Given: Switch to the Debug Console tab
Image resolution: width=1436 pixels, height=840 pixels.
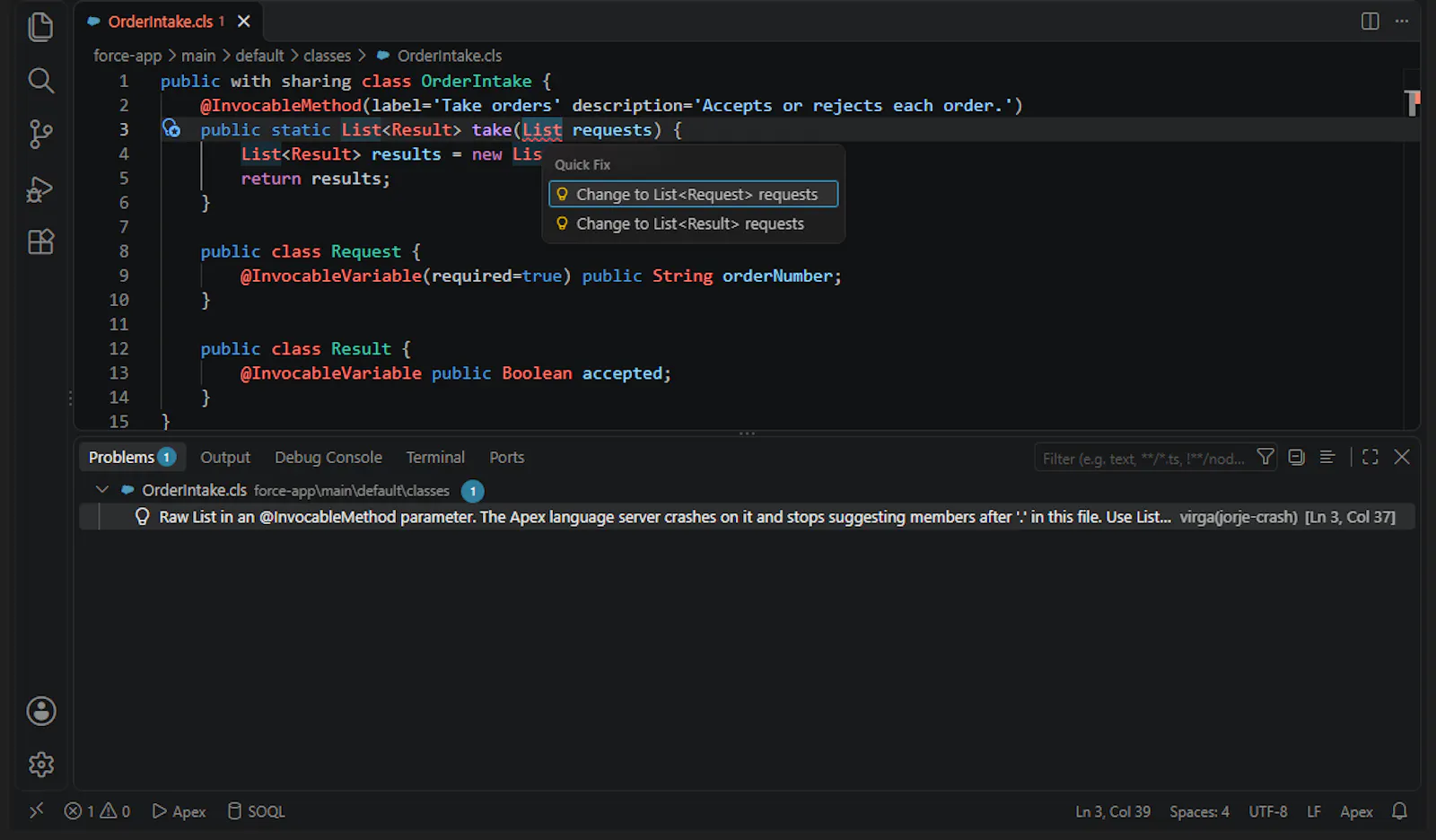Looking at the screenshot, I should 328,458.
